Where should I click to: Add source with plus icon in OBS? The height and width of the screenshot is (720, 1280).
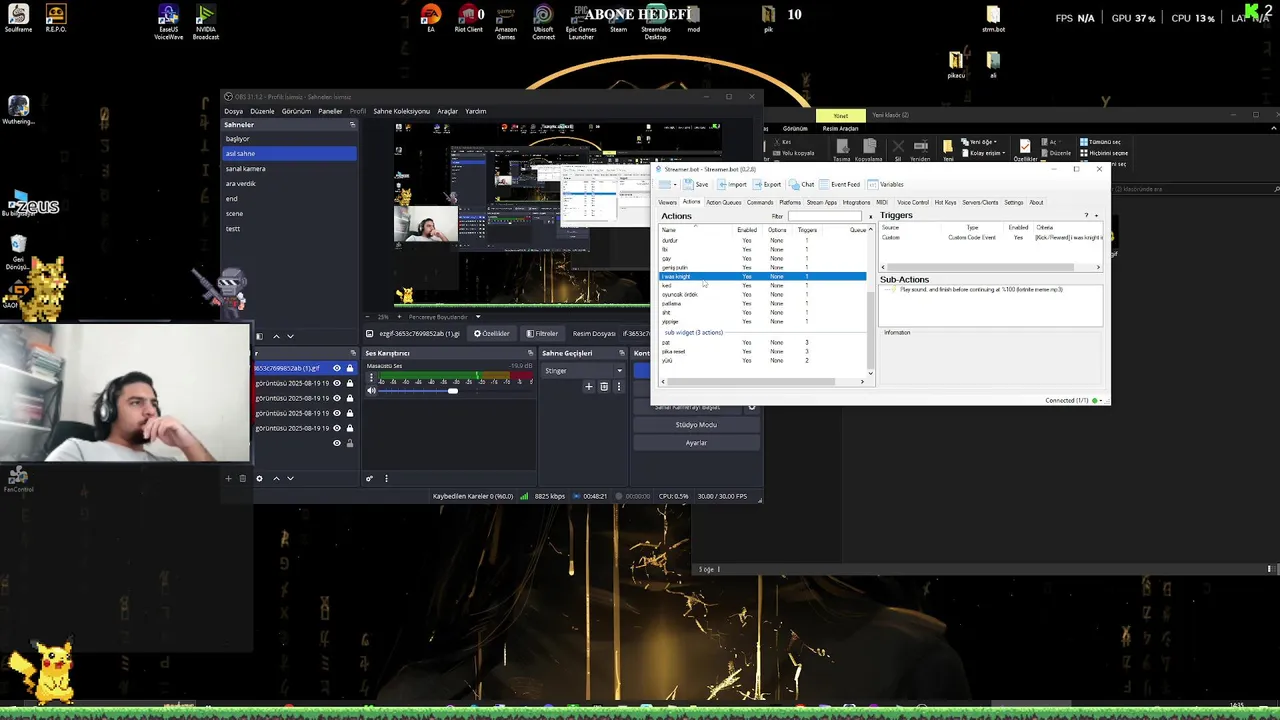(x=228, y=478)
